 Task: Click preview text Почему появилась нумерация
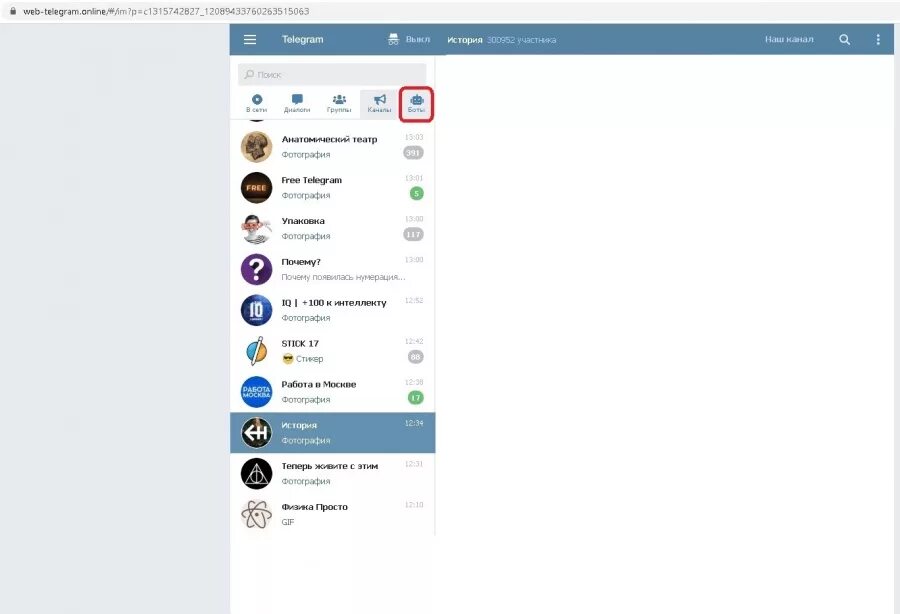(x=343, y=277)
